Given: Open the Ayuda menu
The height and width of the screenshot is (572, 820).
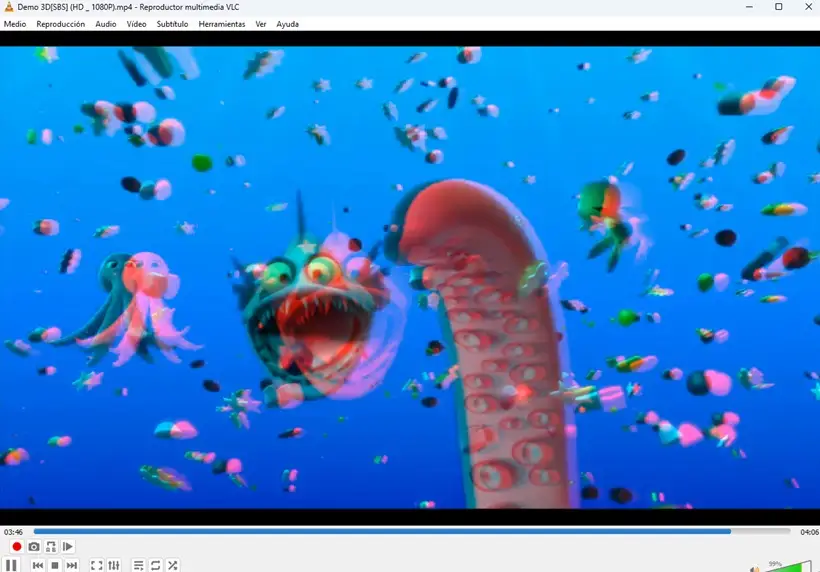Looking at the screenshot, I should tap(288, 24).
